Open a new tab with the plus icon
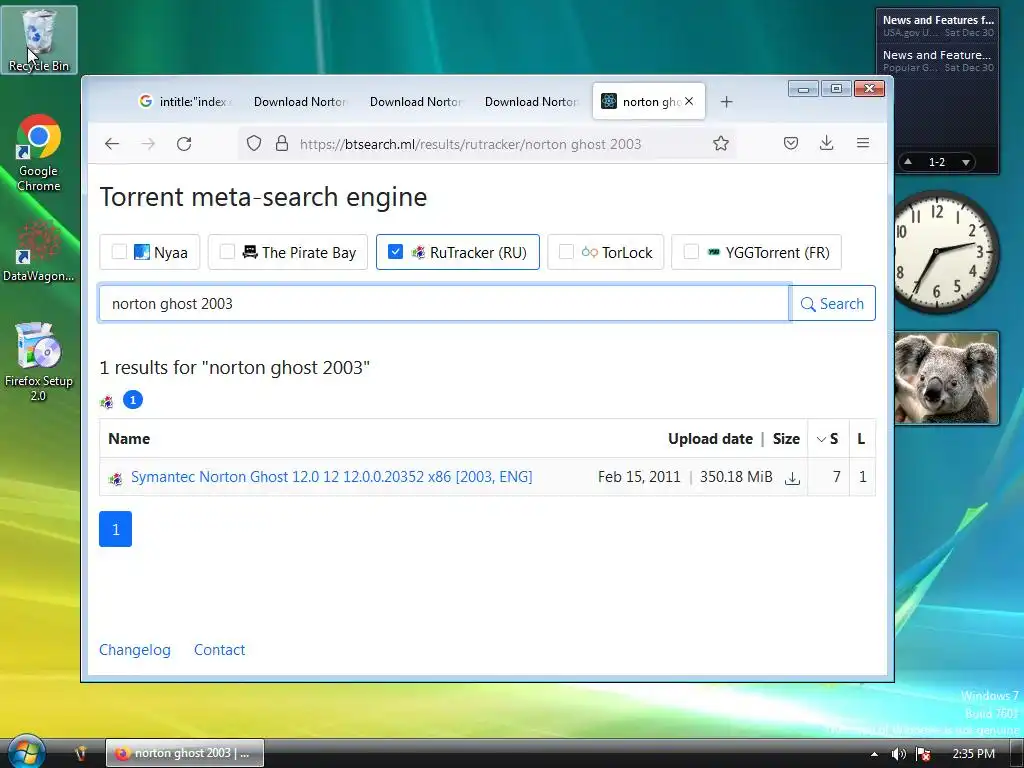The width and height of the screenshot is (1024, 768). 726,102
